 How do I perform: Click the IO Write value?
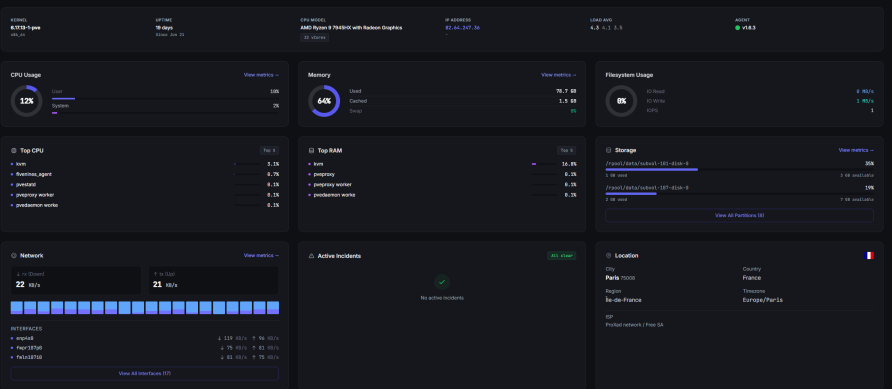865,101
